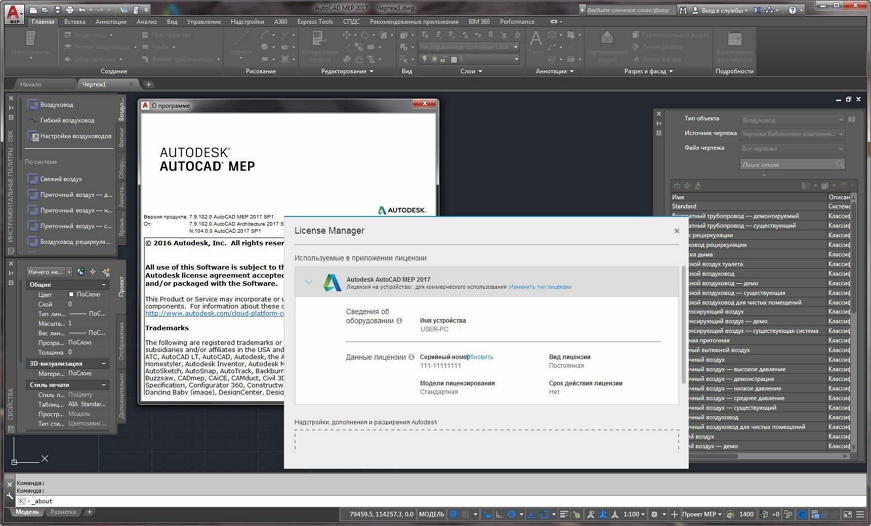This screenshot has height=526, width=871.
Task: Open the AutoCAD MEP application menu button
Action: click(14, 13)
